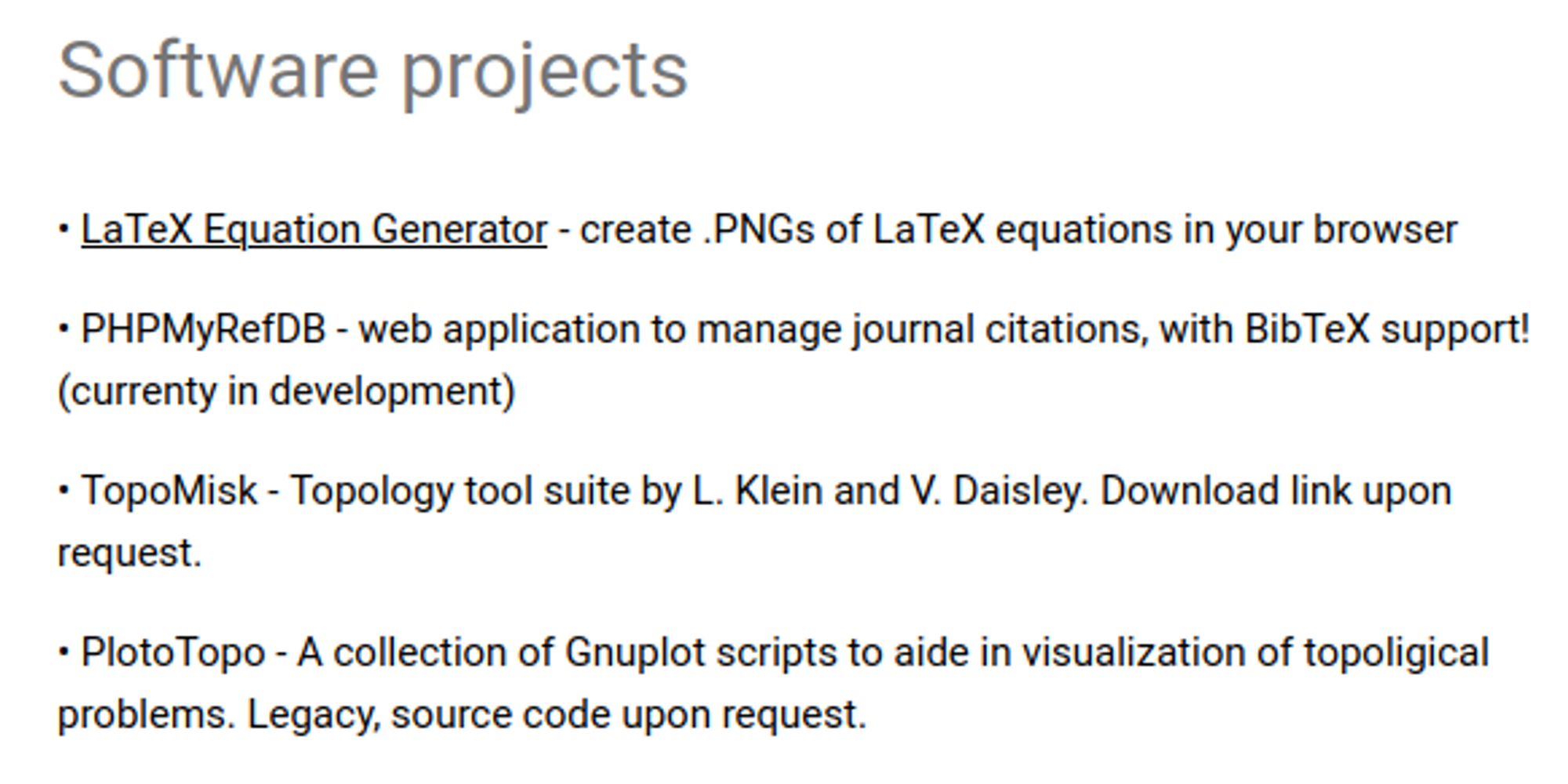1568x784 pixels.
Task: Click the bullet before PlotoTopo
Action: point(64,652)
